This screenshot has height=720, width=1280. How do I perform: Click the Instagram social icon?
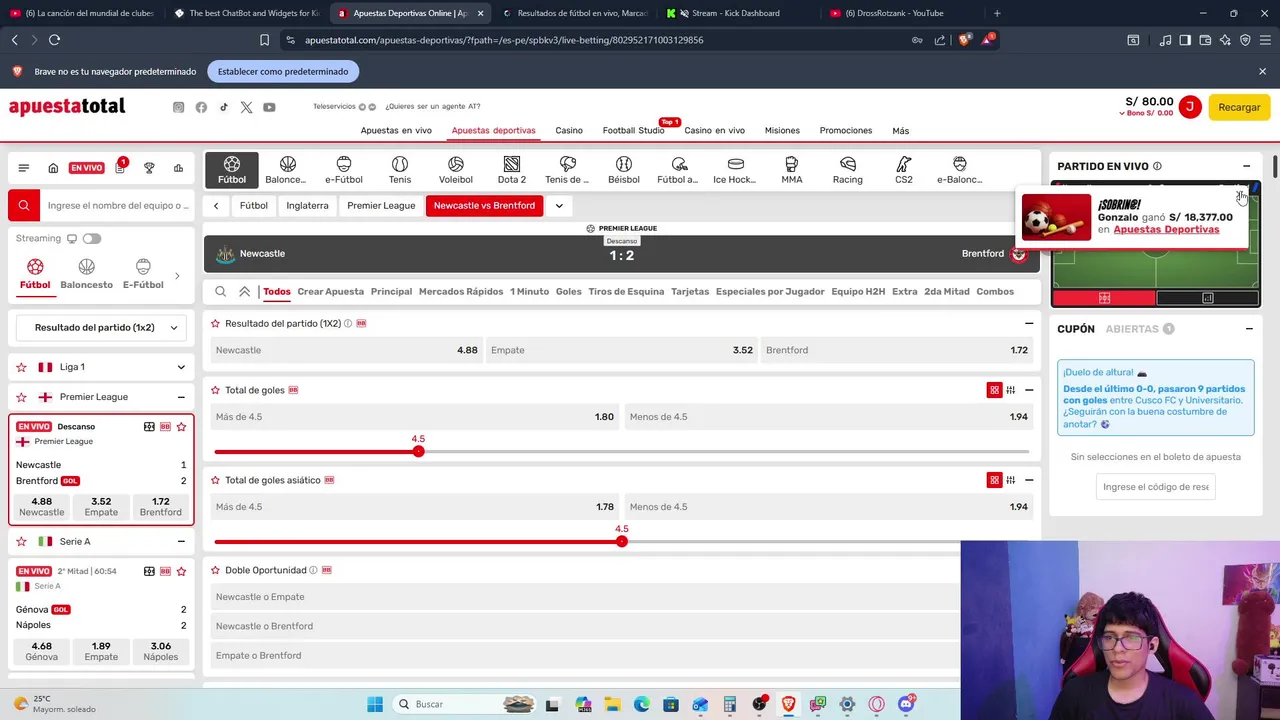click(x=179, y=107)
